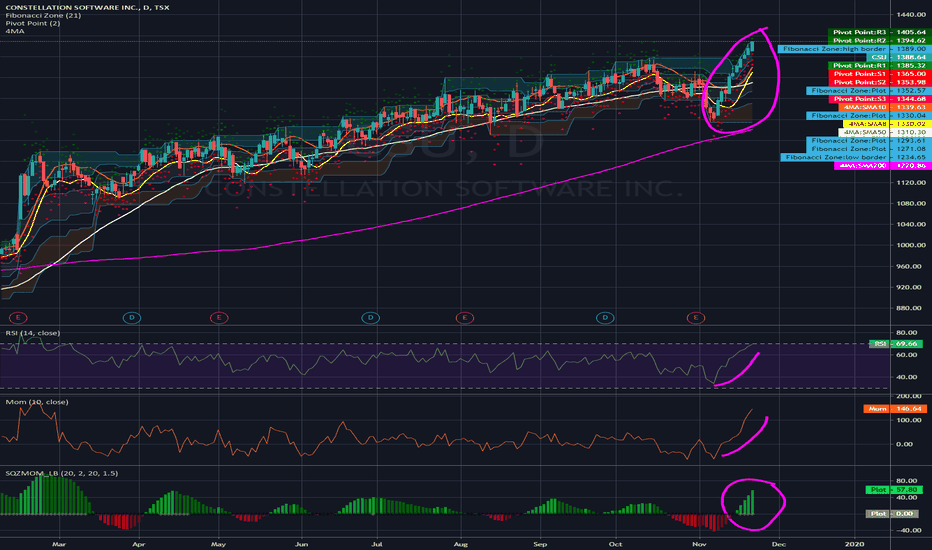Viewport: 932px width, 550px height.
Task: Click the Mom 146.64 value label
Action: pos(895,408)
